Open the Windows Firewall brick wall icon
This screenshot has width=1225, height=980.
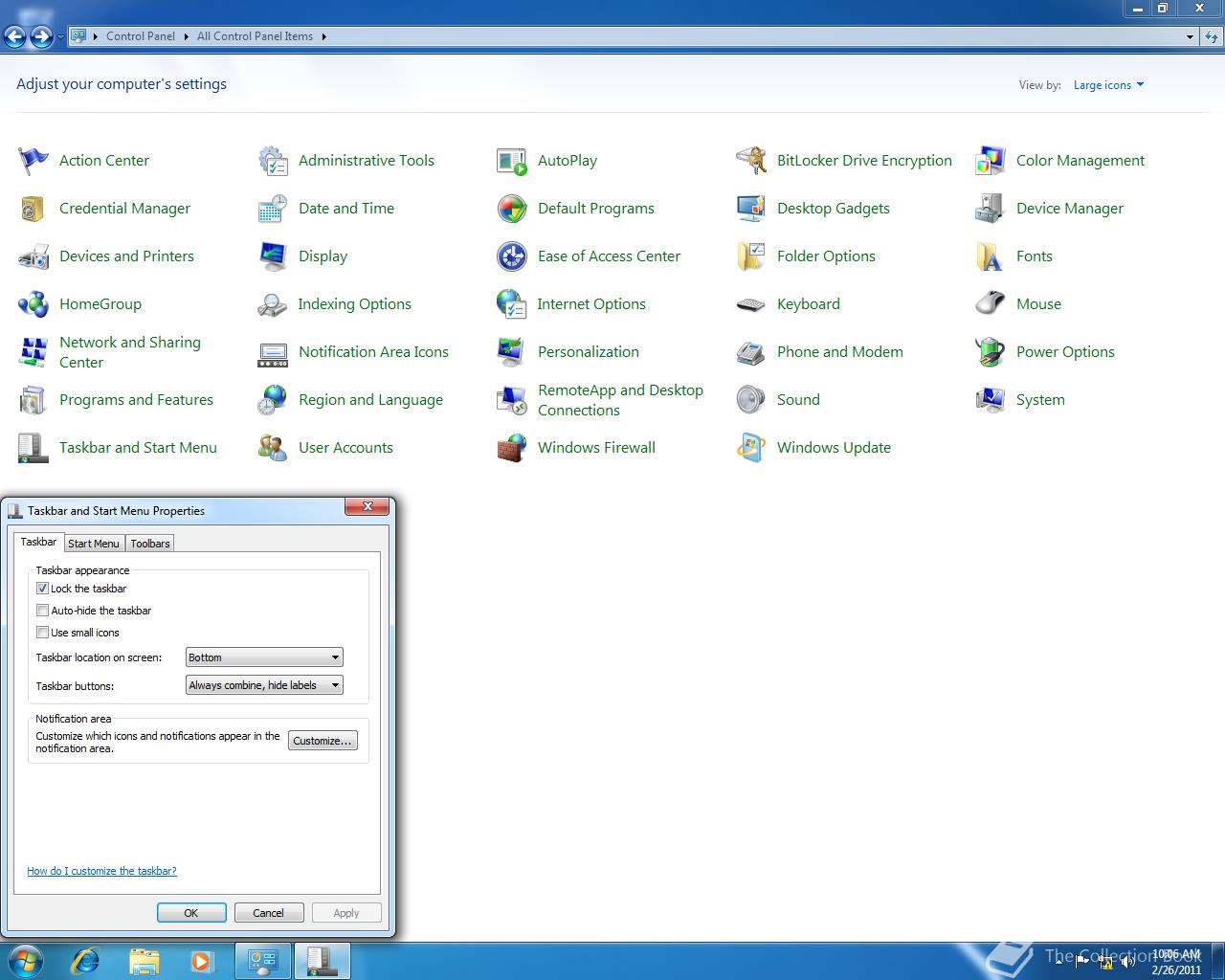[512, 448]
